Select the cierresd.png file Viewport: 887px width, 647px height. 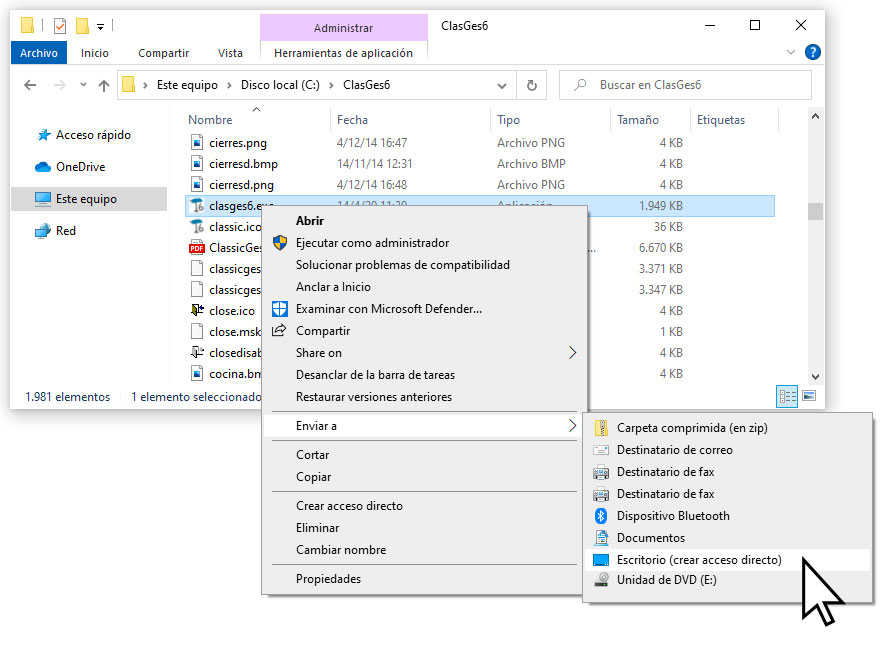[x=241, y=184]
